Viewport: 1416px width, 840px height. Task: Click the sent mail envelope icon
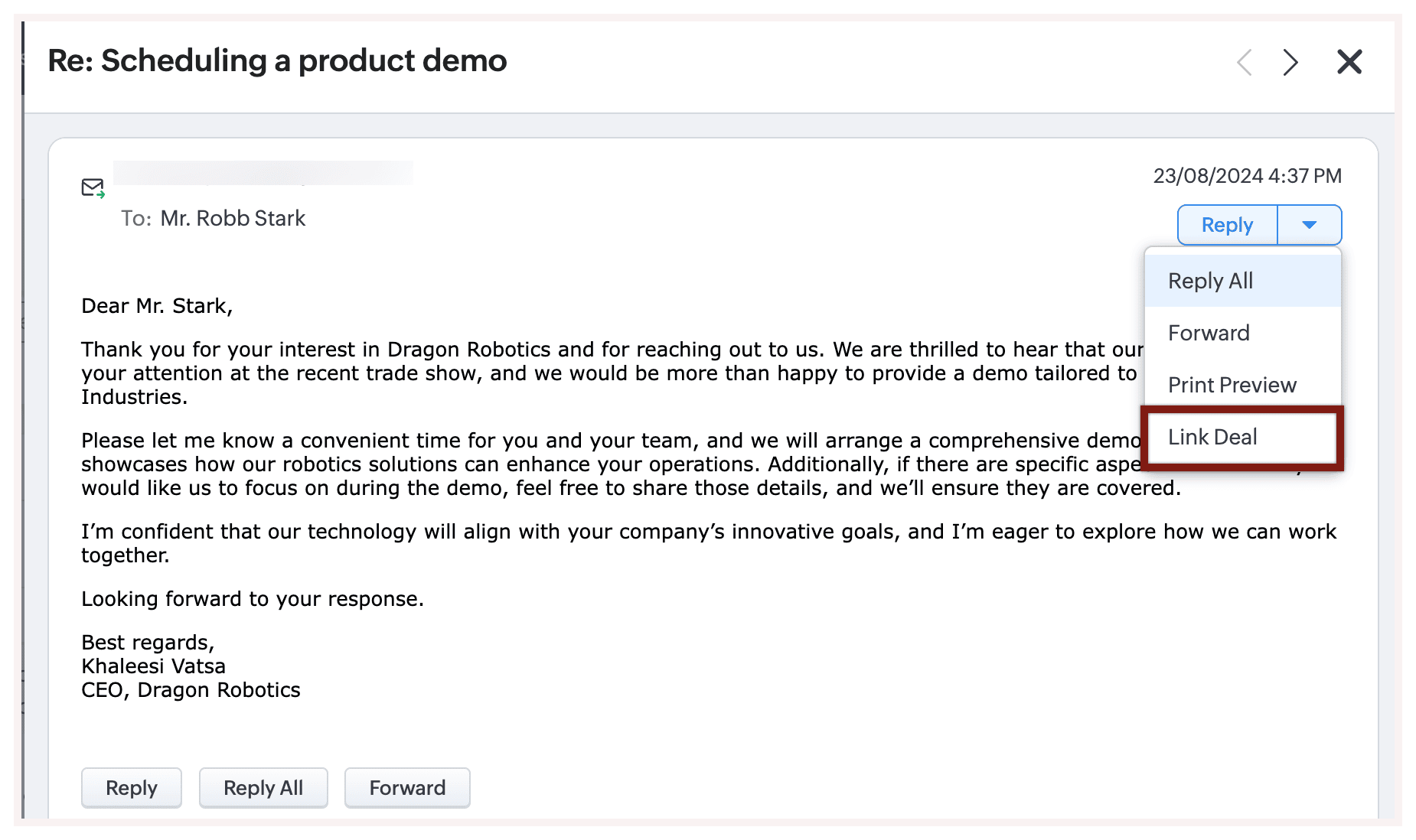click(93, 187)
